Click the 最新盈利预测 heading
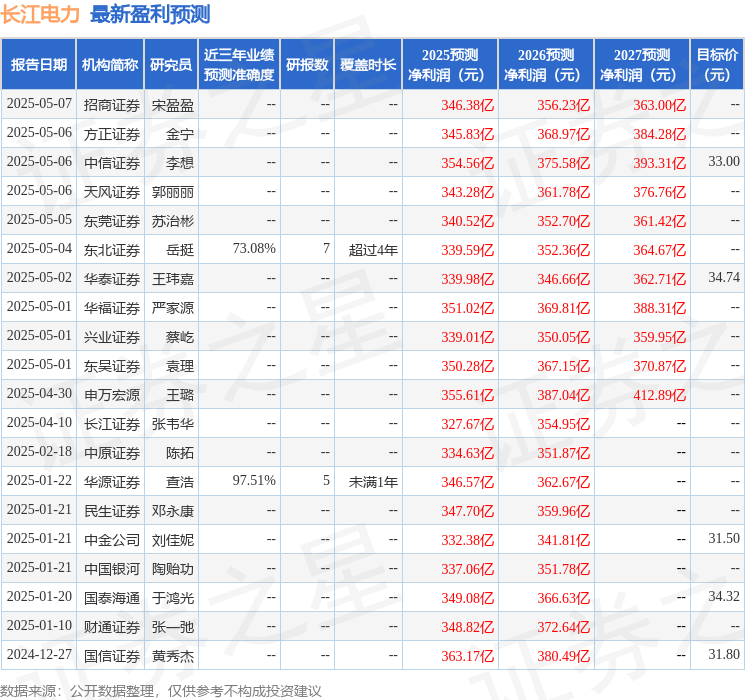The height and width of the screenshot is (700, 745). click(x=150, y=14)
